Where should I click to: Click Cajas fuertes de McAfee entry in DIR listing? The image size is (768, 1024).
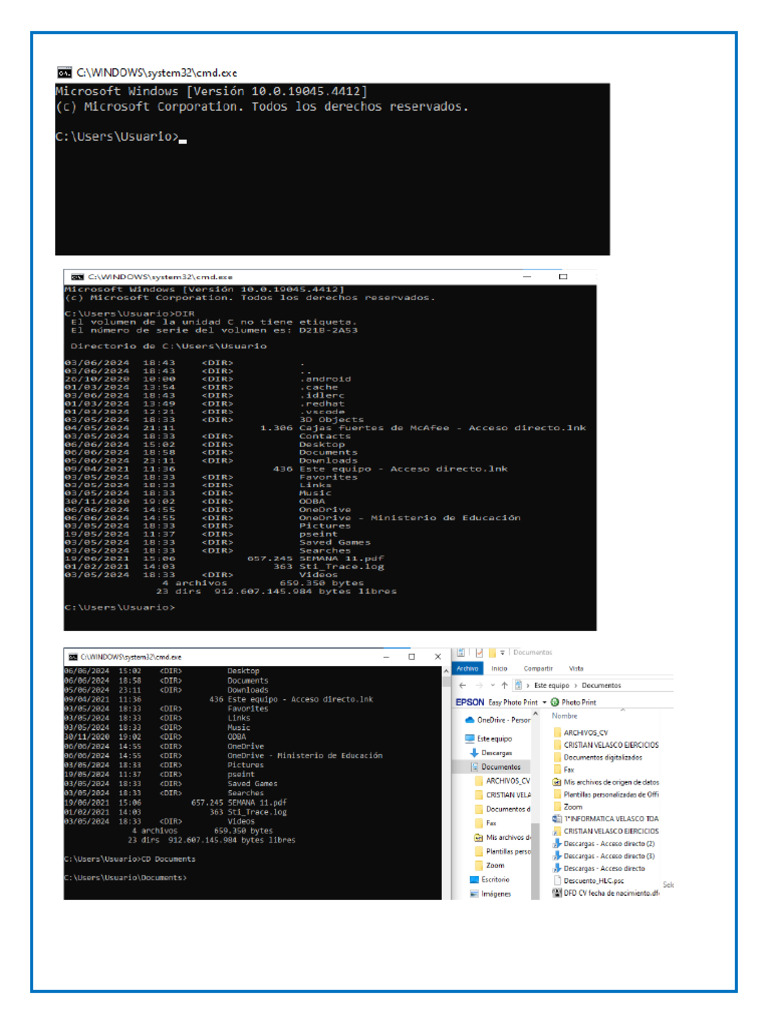click(x=443, y=428)
